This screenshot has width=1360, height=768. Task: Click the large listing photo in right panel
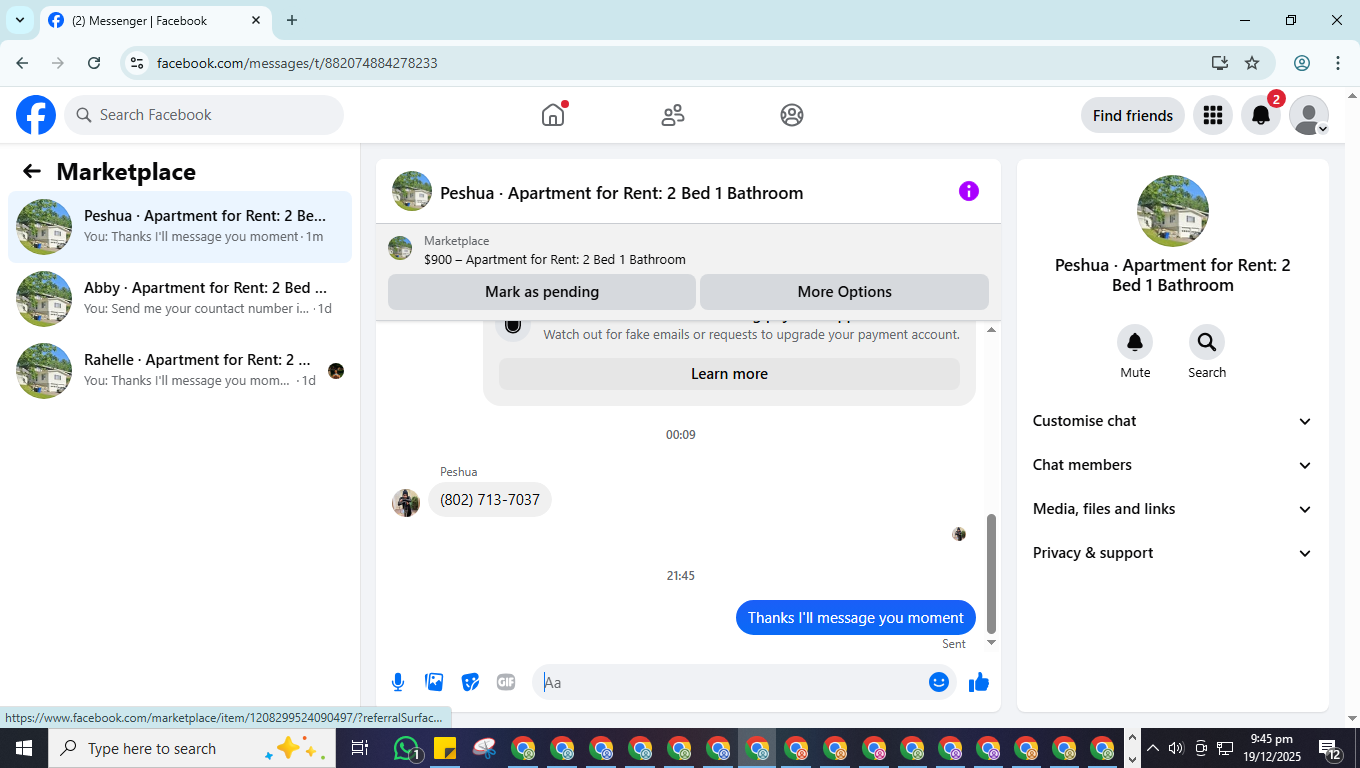click(1173, 211)
